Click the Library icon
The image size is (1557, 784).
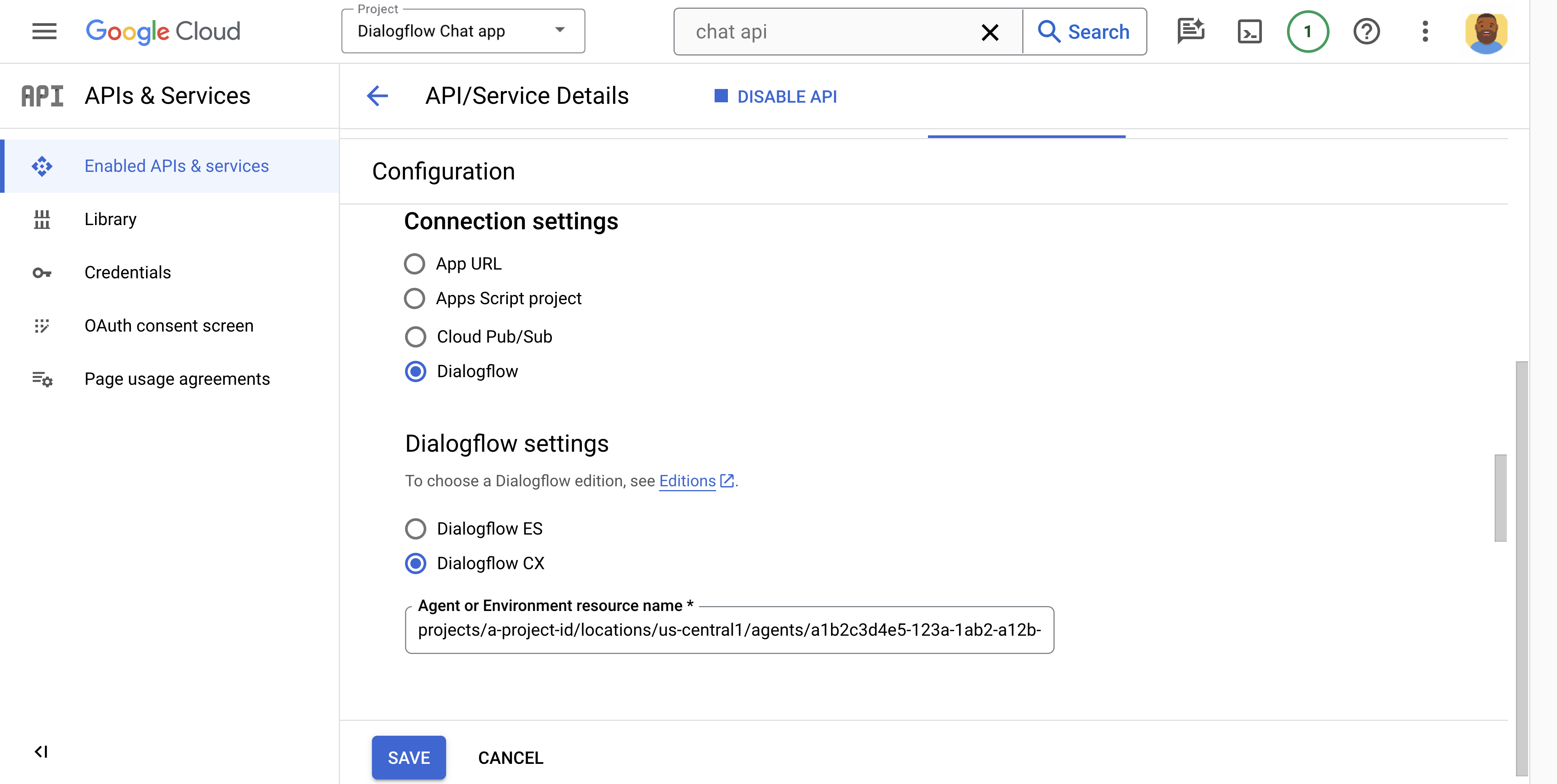(42, 218)
